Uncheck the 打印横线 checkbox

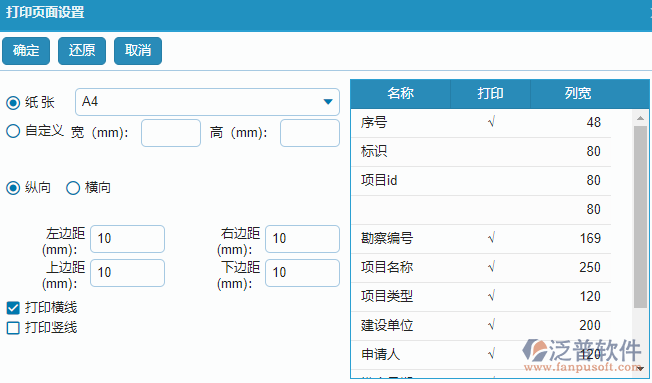click(13, 308)
